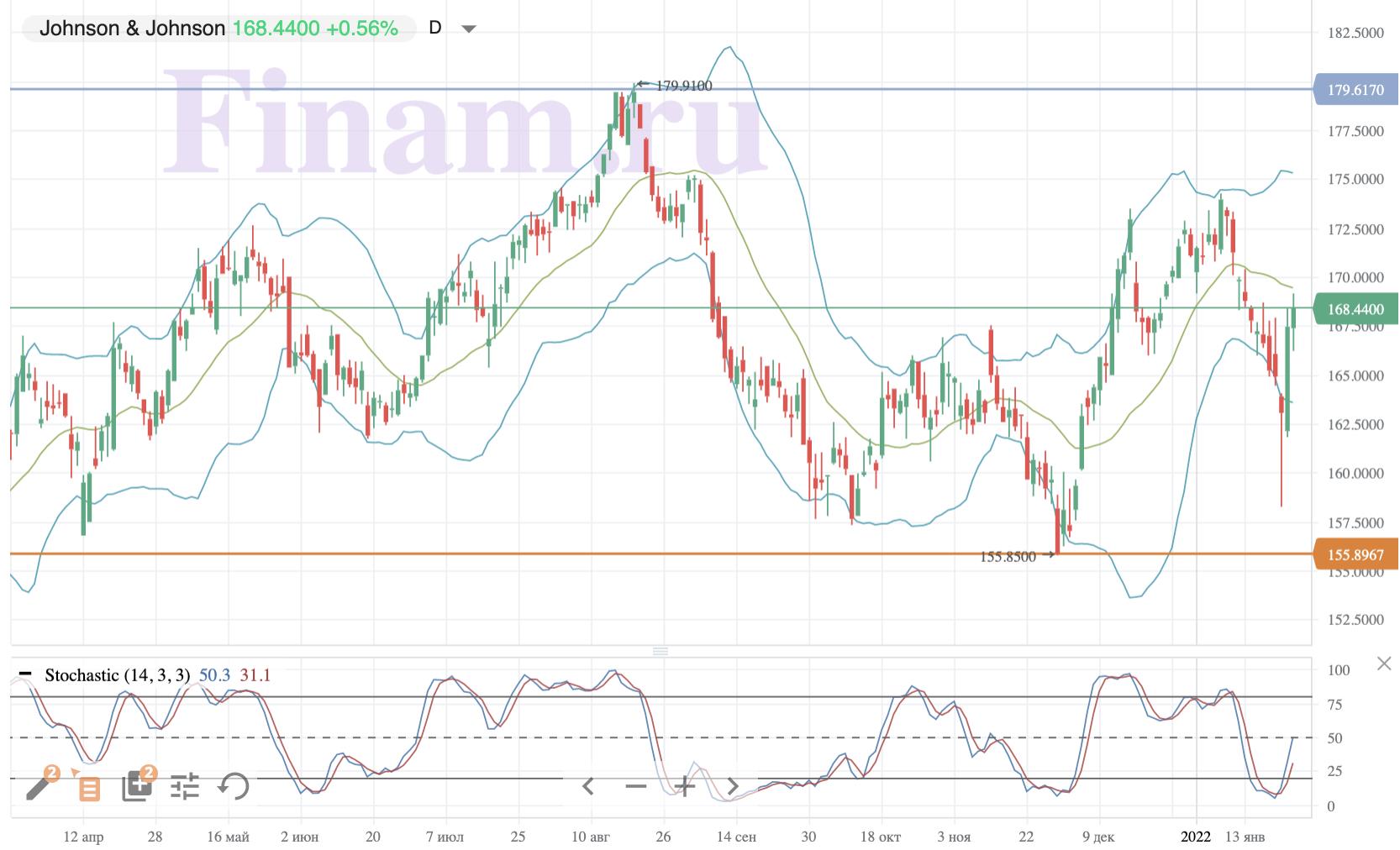Select the D timeframe label
The height and width of the screenshot is (850, 1400).
434,28
